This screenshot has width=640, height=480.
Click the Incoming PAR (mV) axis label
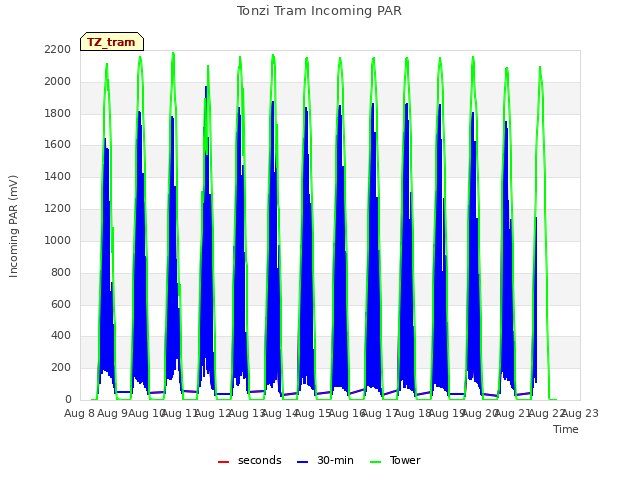[13, 226]
